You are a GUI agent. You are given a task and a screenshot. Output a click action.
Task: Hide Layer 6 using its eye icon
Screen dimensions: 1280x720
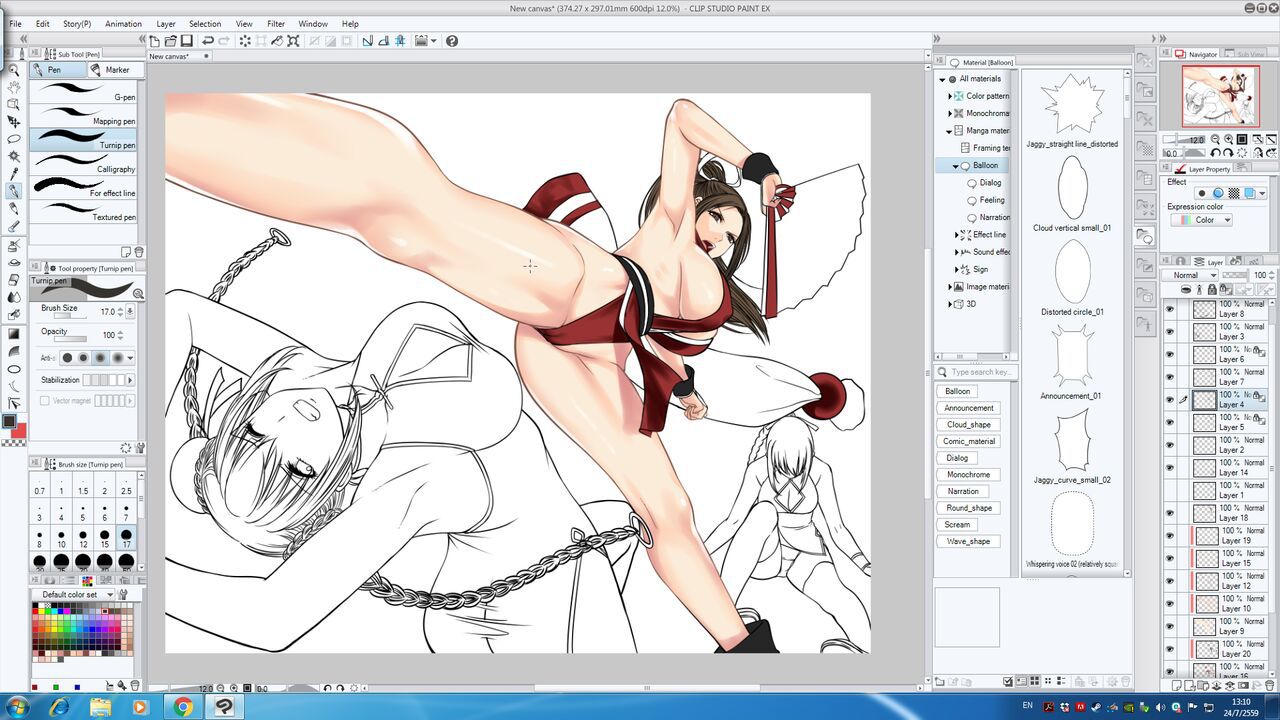pyautogui.click(x=1170, y=354)
